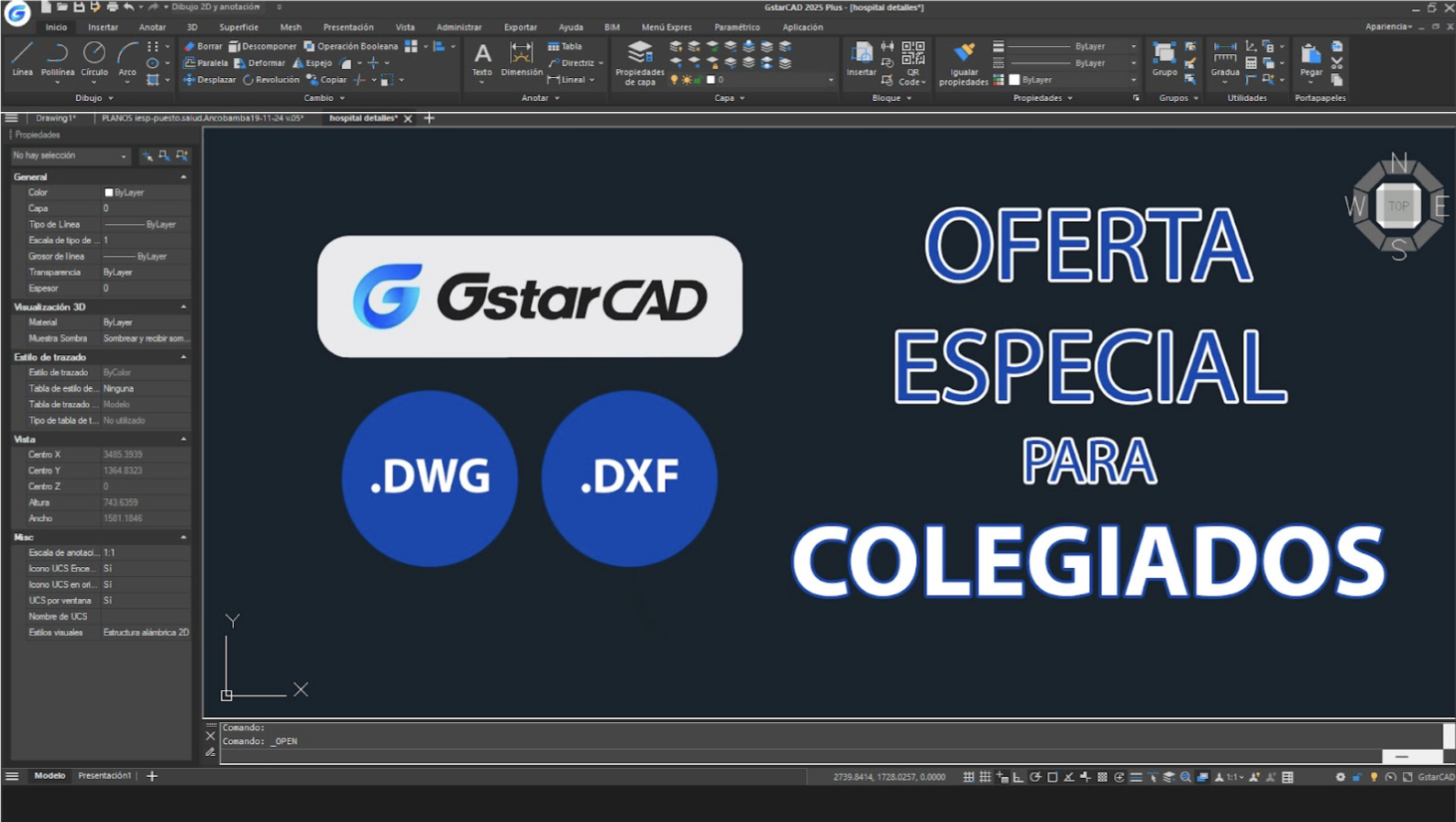Click the TOP face of view cube
Image resolution: width=1456 pixels, height=822 pixels.
pos(1398,205)
